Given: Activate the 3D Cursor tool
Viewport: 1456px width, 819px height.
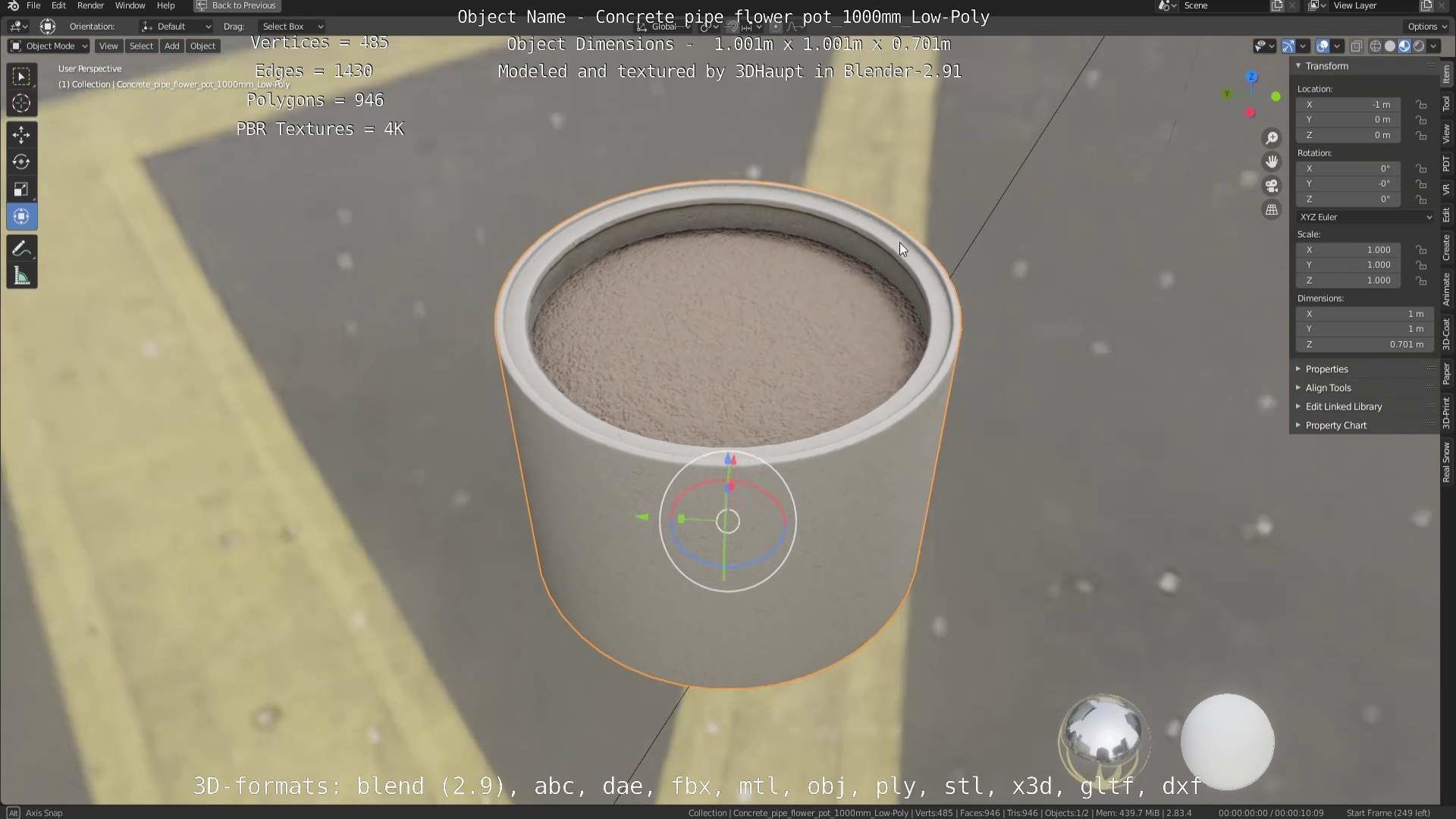Looking at the screenshot, I should [21, 103].
